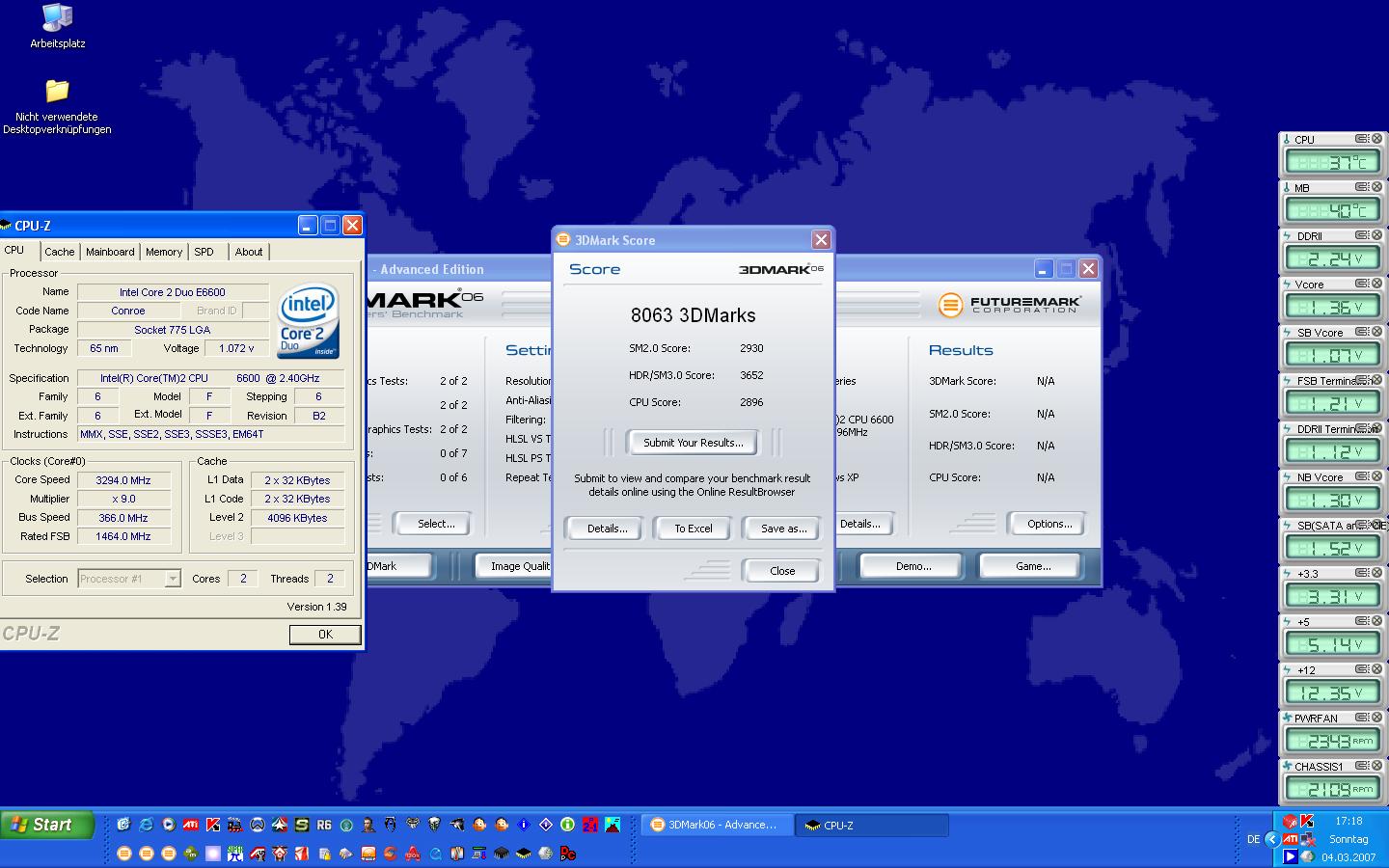Open the Super Pi shortcut in quick launch

235,854
